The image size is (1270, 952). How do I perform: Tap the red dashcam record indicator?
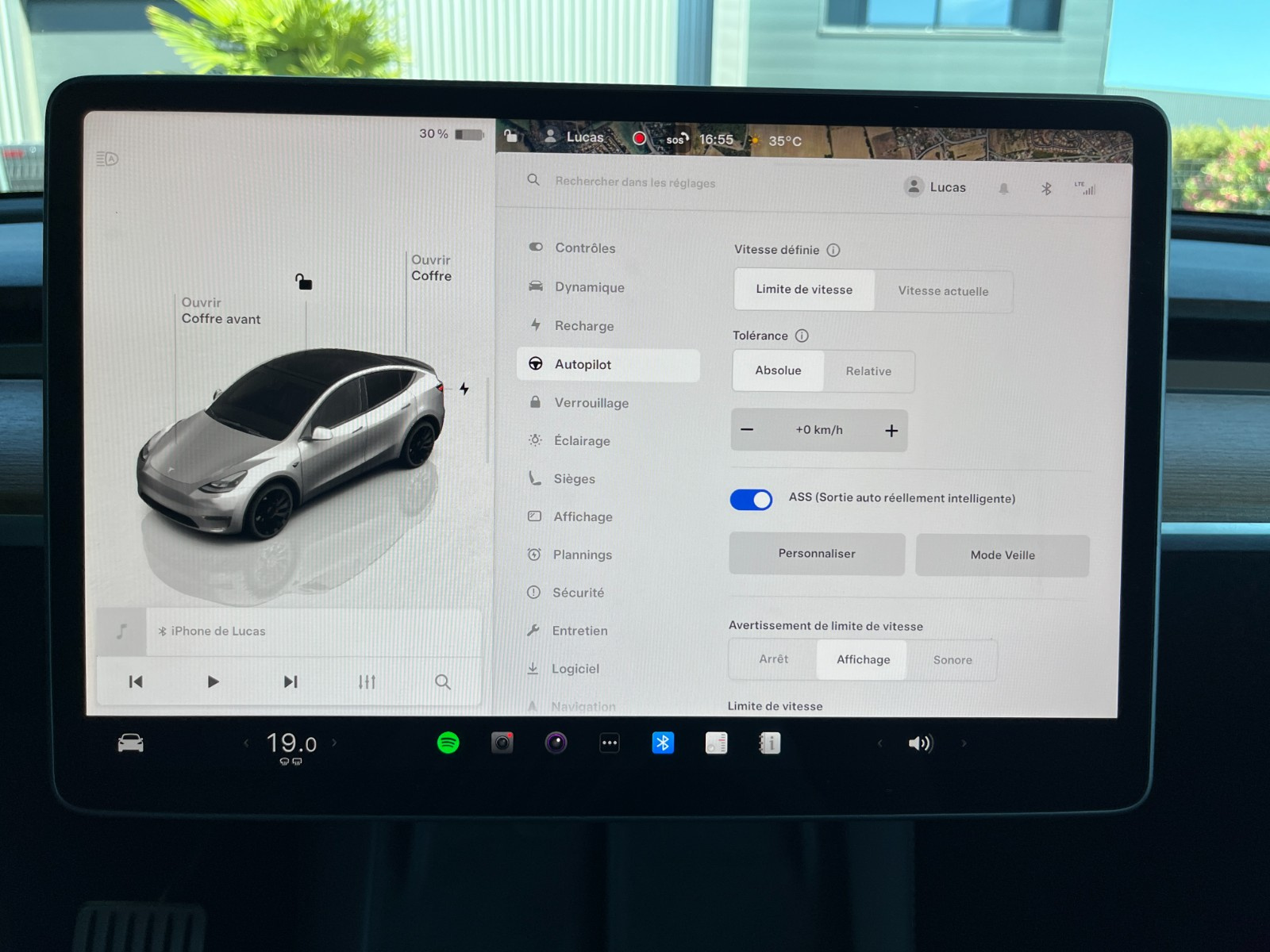pos(639,138)
